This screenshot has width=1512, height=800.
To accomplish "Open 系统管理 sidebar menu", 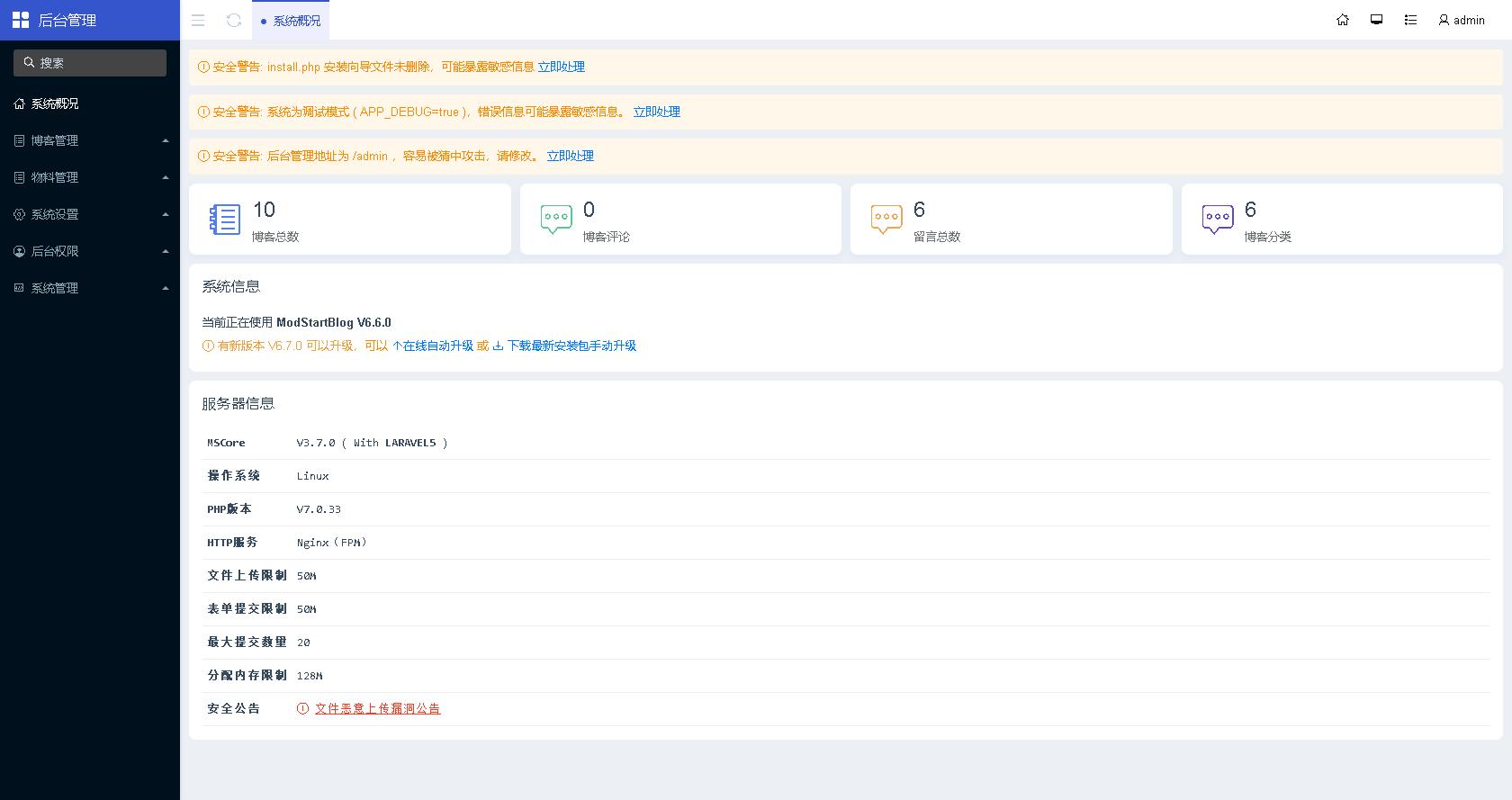I will pyautogui.click(x=90, y=288).
